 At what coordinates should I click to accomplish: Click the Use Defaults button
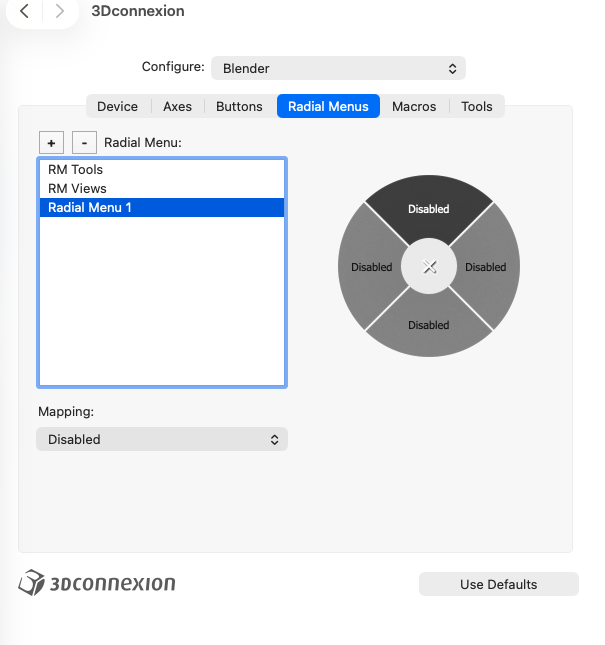pyautogui.click(x=498, y=584)
